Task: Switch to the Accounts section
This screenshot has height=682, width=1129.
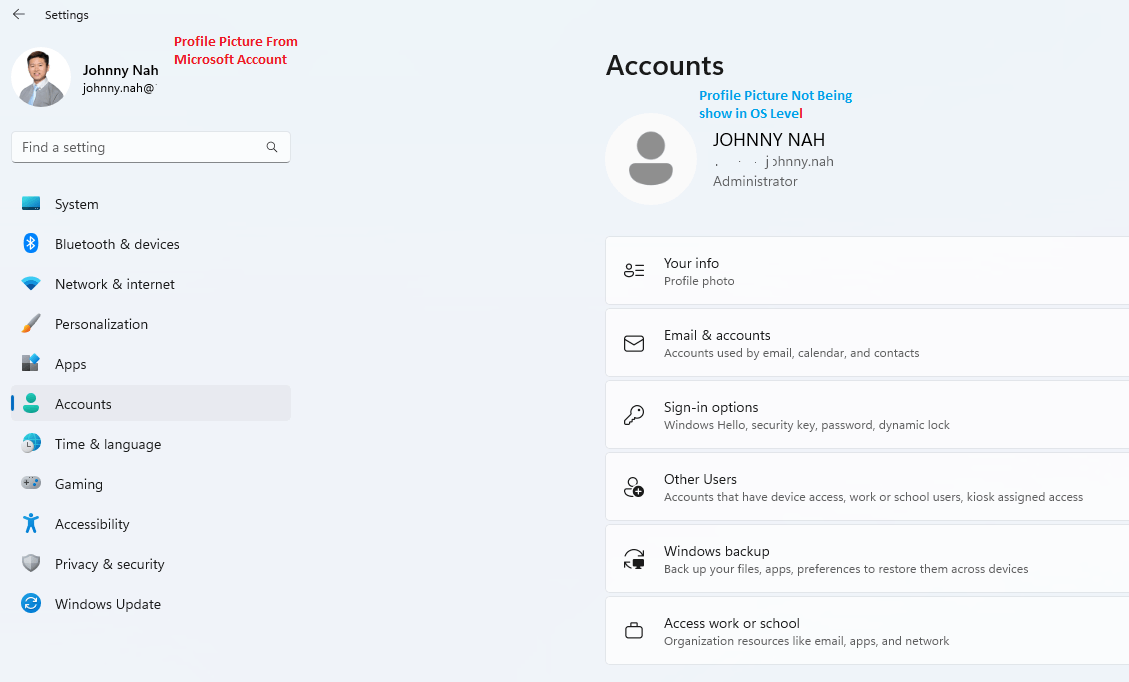Action: point(83,404)
